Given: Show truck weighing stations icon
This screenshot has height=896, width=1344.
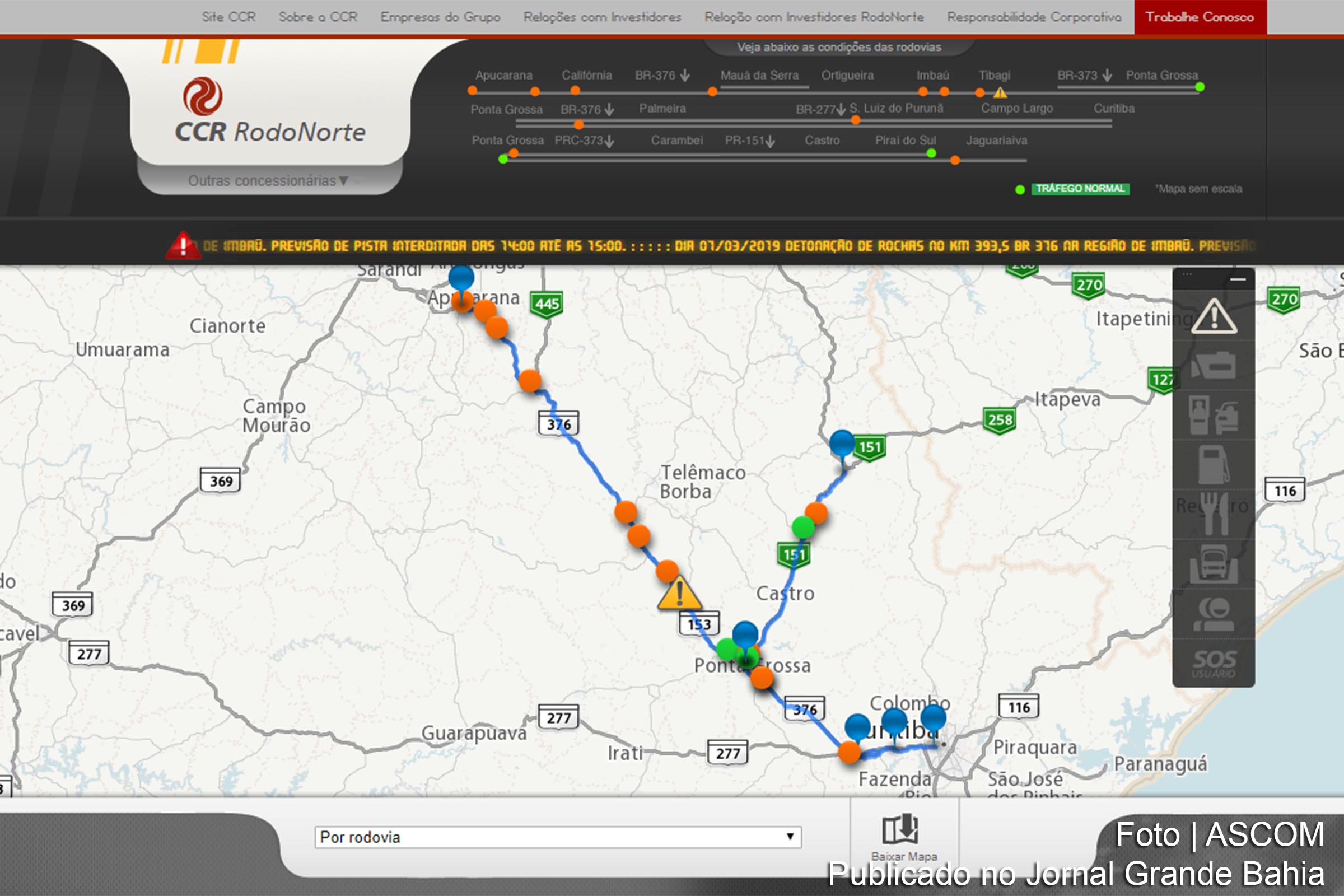Looking at the screenshot, I should [x=1214, y=563].
